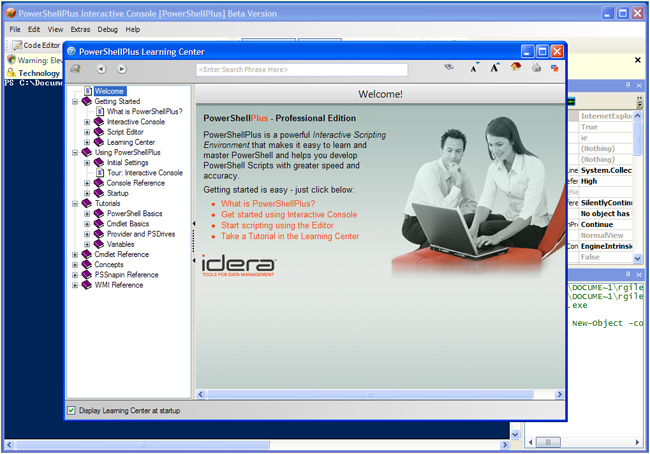Expand the PowerShell Basics node

pyautogui.click(x=87, y=214)
